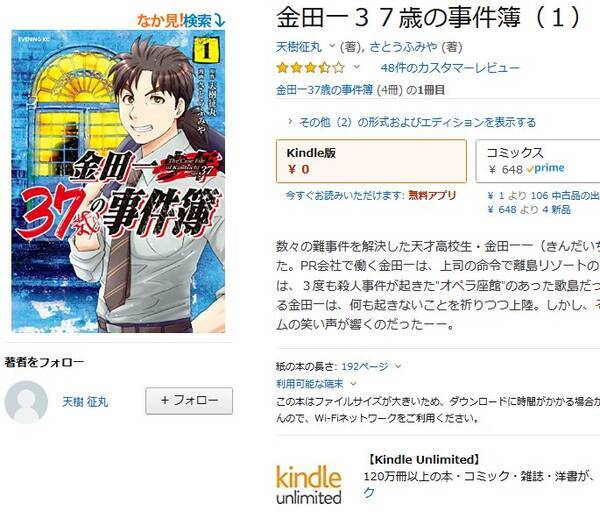Viewport: 600px width, 518px height.
Task: Open the 金田一37歳の事件簿 series link
Action: click(324, 90)
